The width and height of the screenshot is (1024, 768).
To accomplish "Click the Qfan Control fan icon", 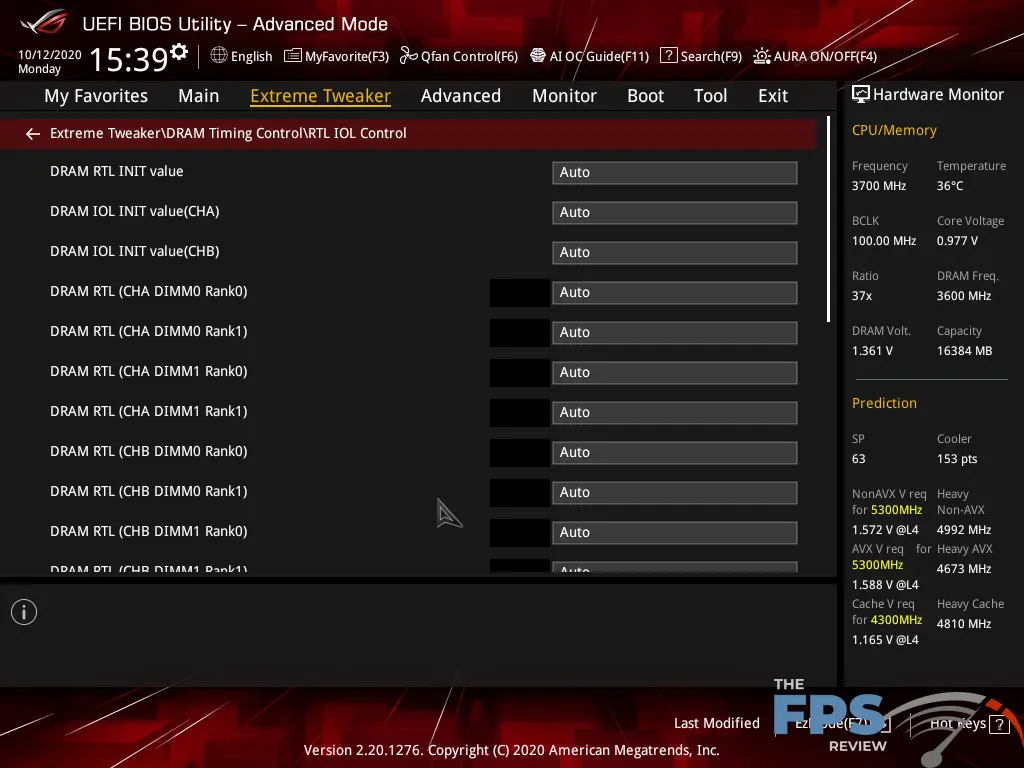I will 408,56.
